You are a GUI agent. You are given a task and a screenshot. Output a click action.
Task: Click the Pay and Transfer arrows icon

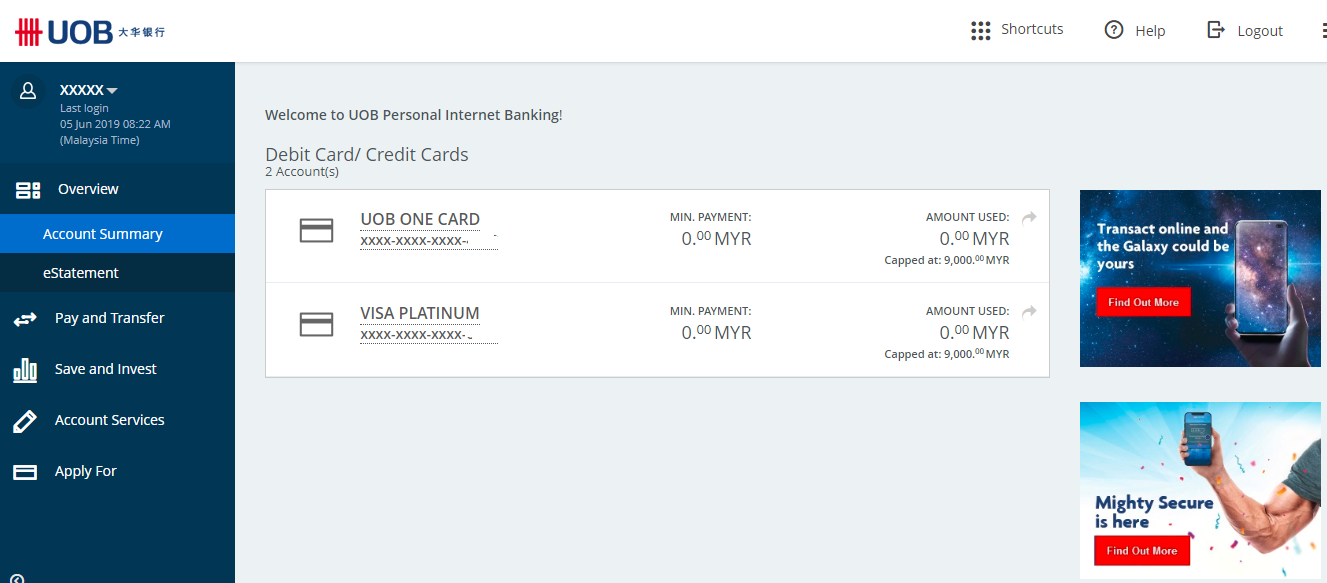click(25, 319)
